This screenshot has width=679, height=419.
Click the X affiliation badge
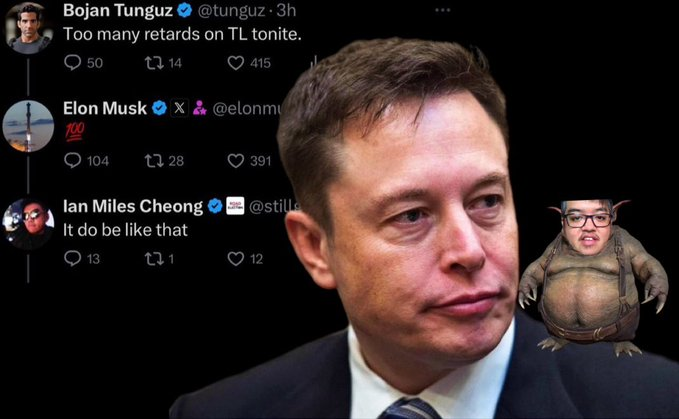click(x=179, y=108)
